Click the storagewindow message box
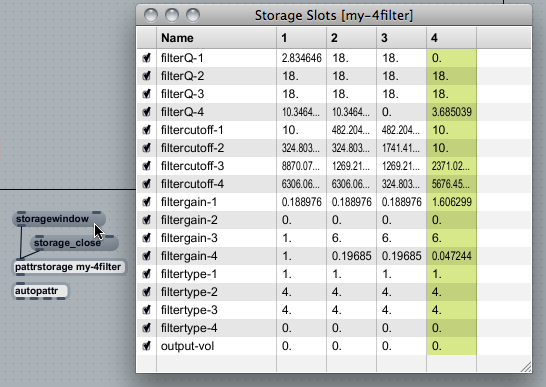546x387 pixels. (59, 219)
